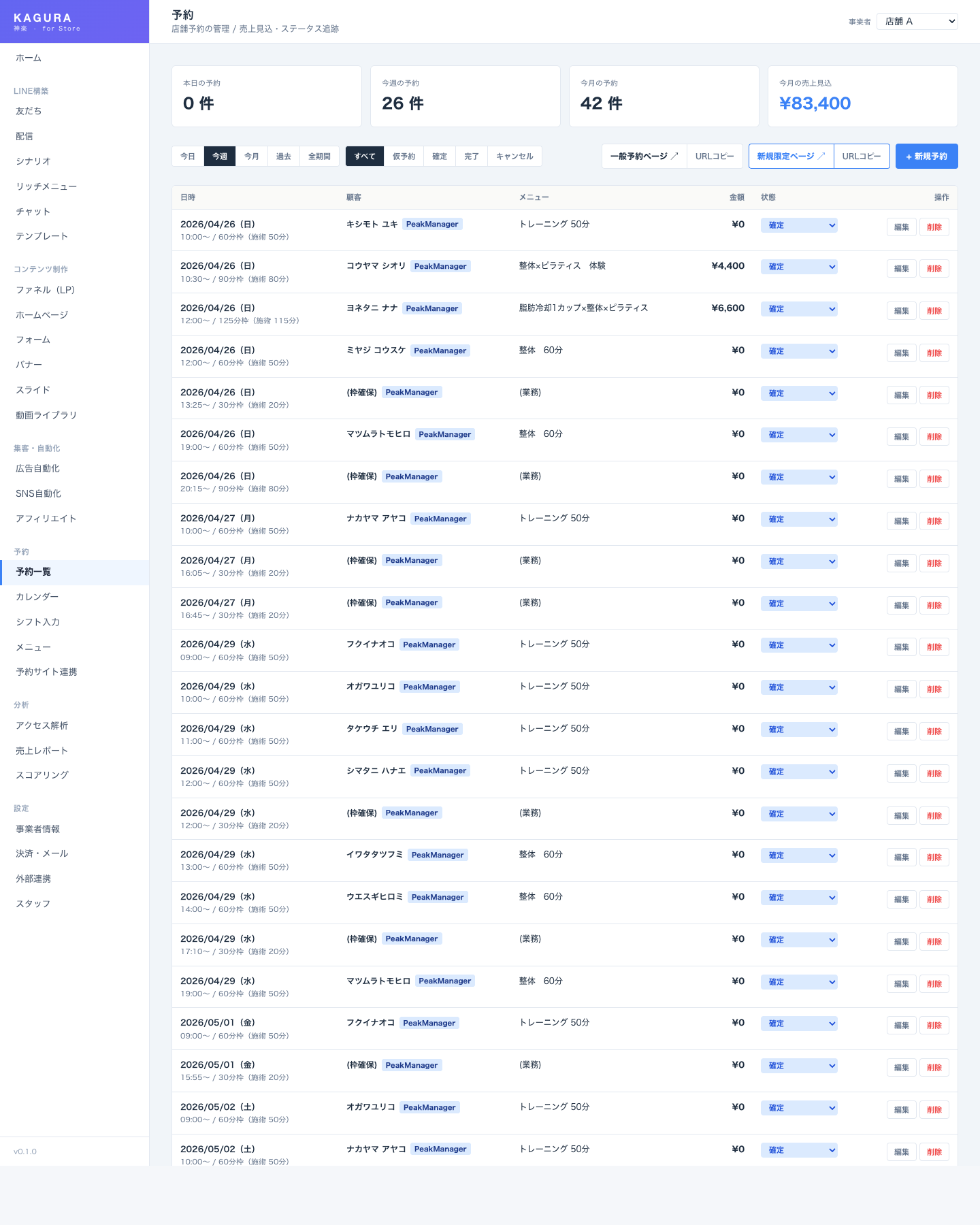
Task: Copy URL of the 新規限定ページ
Action: click(861, 157)
